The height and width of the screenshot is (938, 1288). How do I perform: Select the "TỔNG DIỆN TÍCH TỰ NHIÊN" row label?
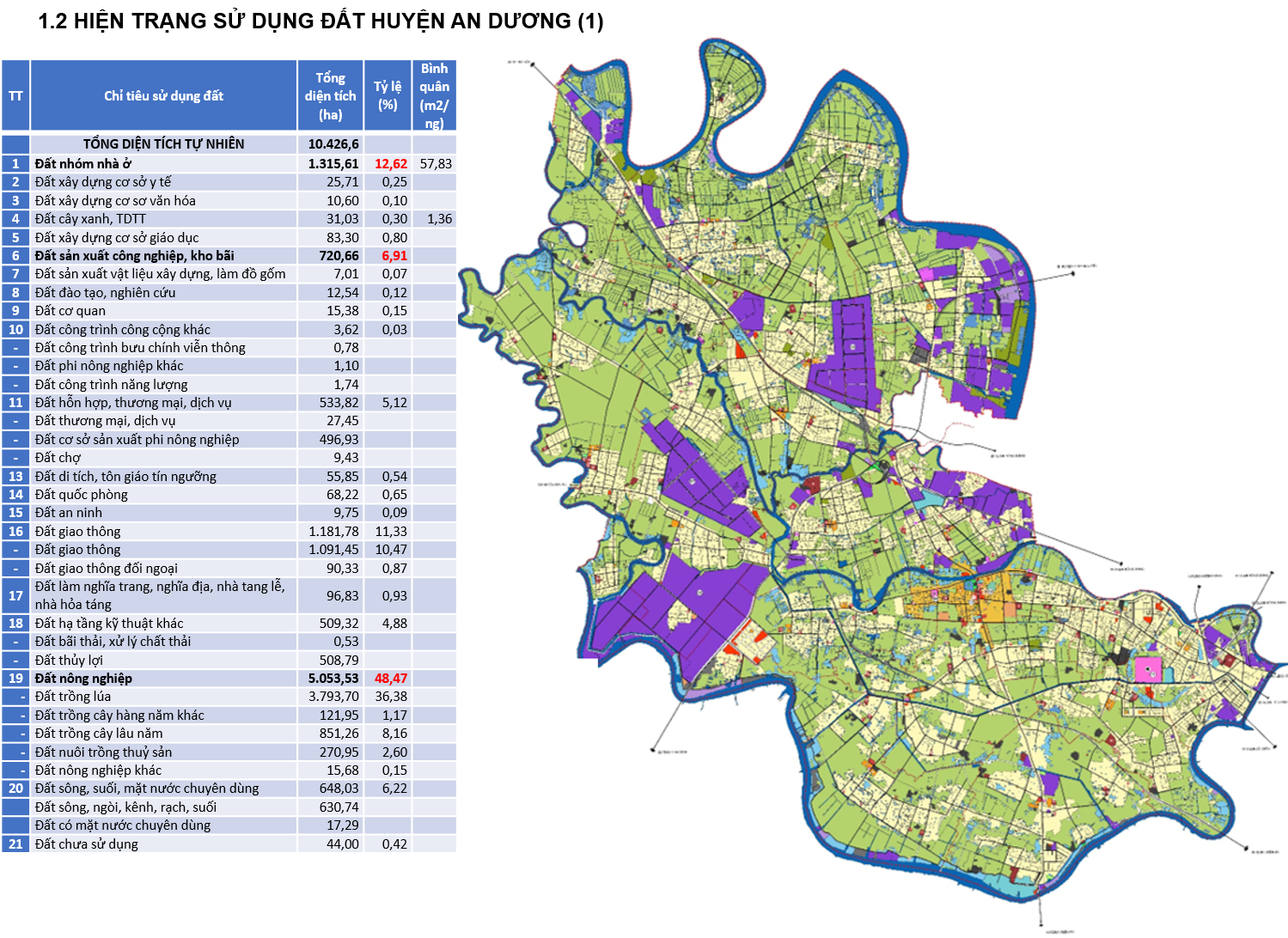163,143
